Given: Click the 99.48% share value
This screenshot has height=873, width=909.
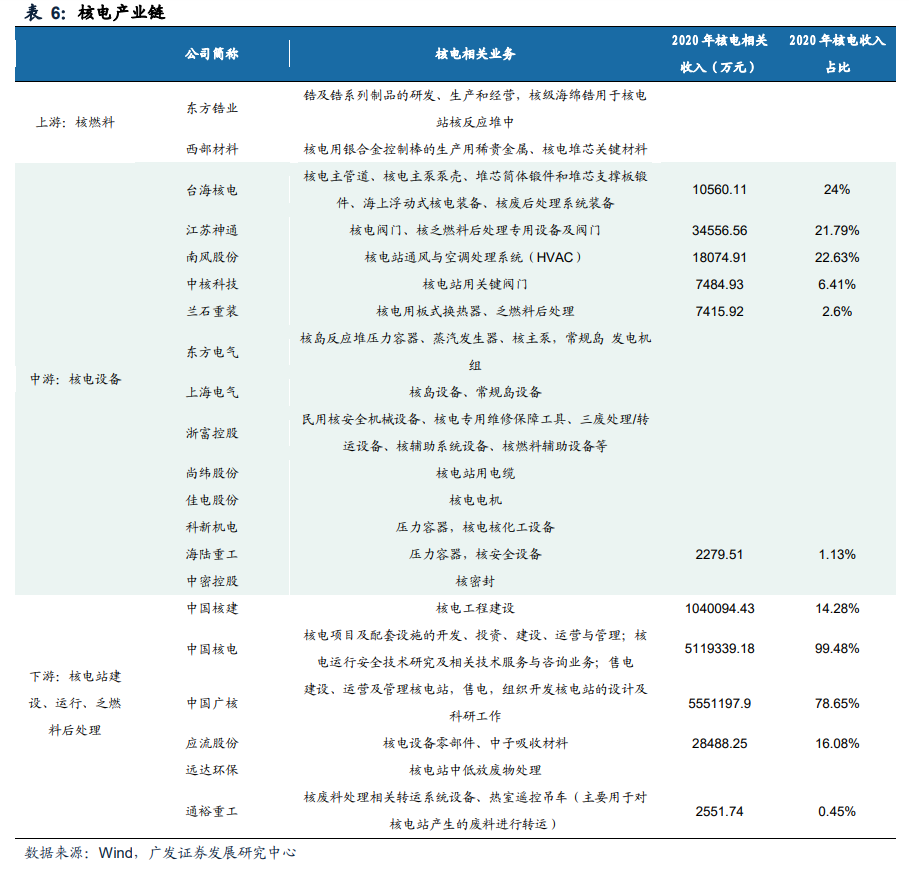Looking at the screenshot, I should [837, 649].
